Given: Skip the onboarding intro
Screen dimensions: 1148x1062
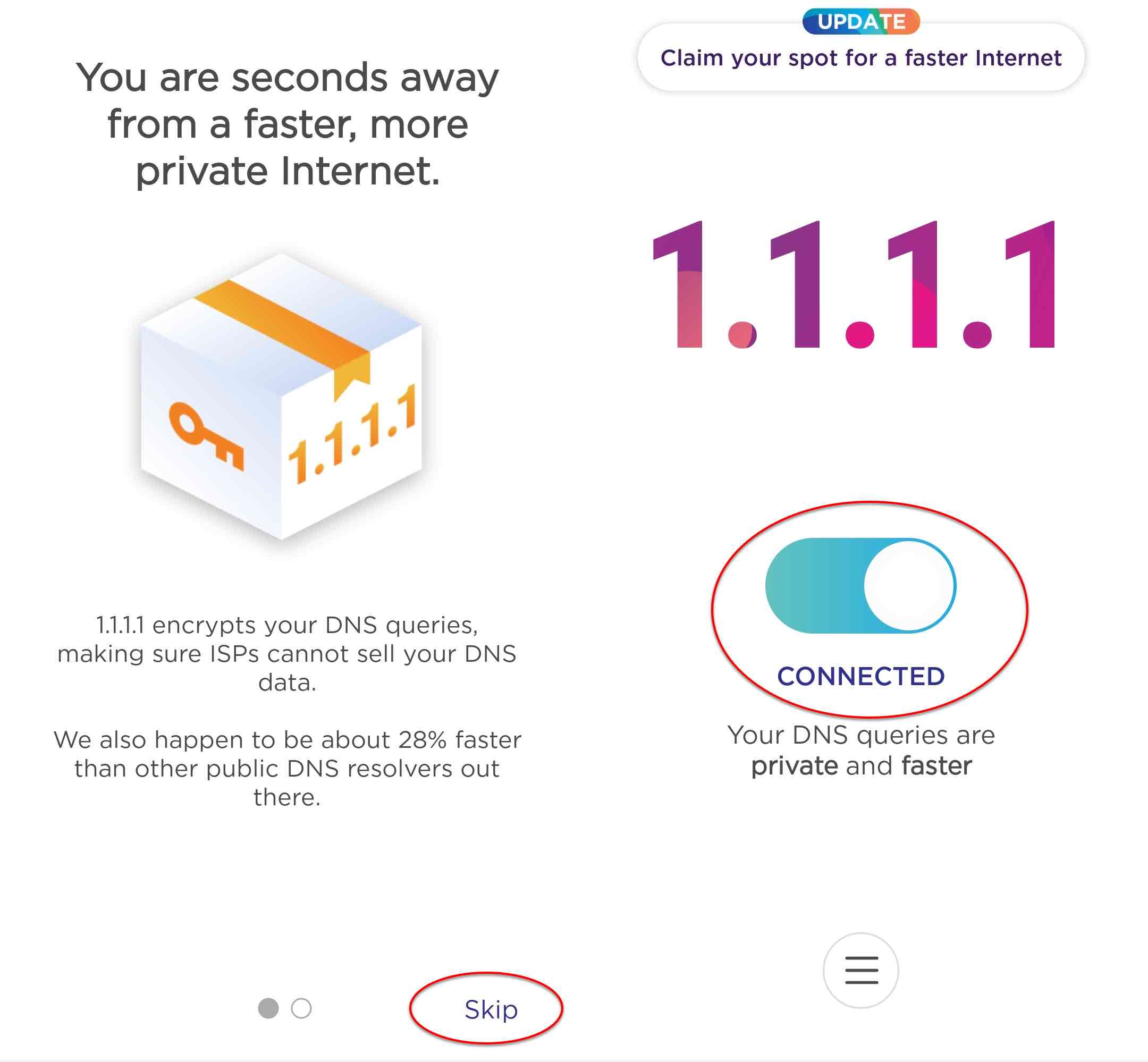Looking at the screenshot, I should click(491, 1010).
